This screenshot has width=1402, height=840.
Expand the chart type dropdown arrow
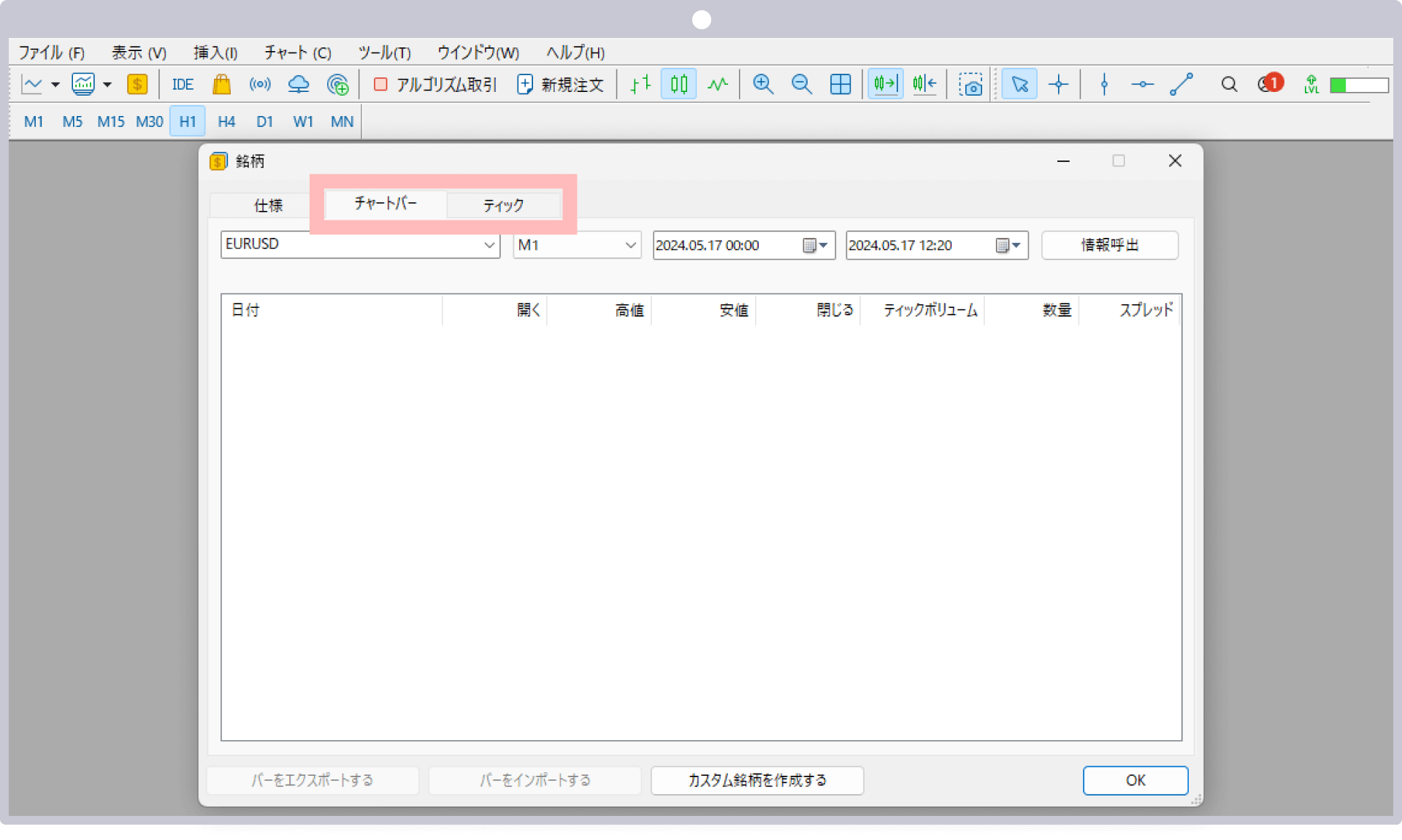click(x=55, y=85)
